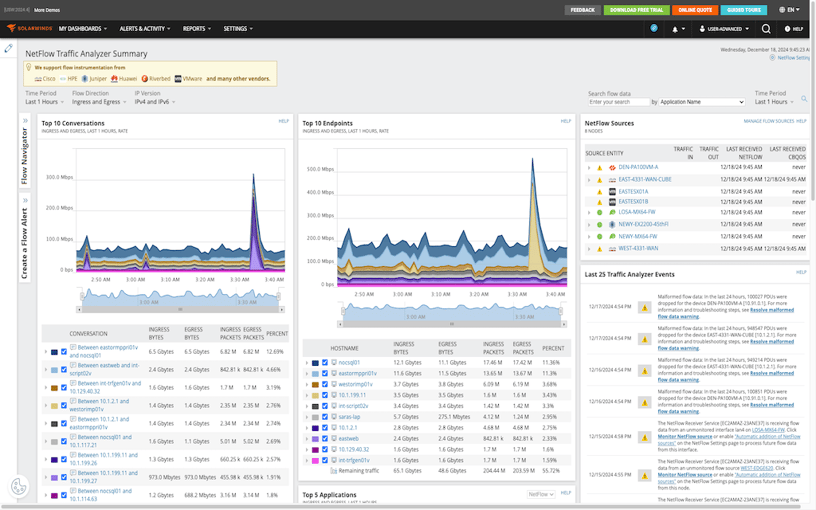Open the Manage Flow Sources link
Viewport: 816px width, 510px height.
(x=768, y=121)
